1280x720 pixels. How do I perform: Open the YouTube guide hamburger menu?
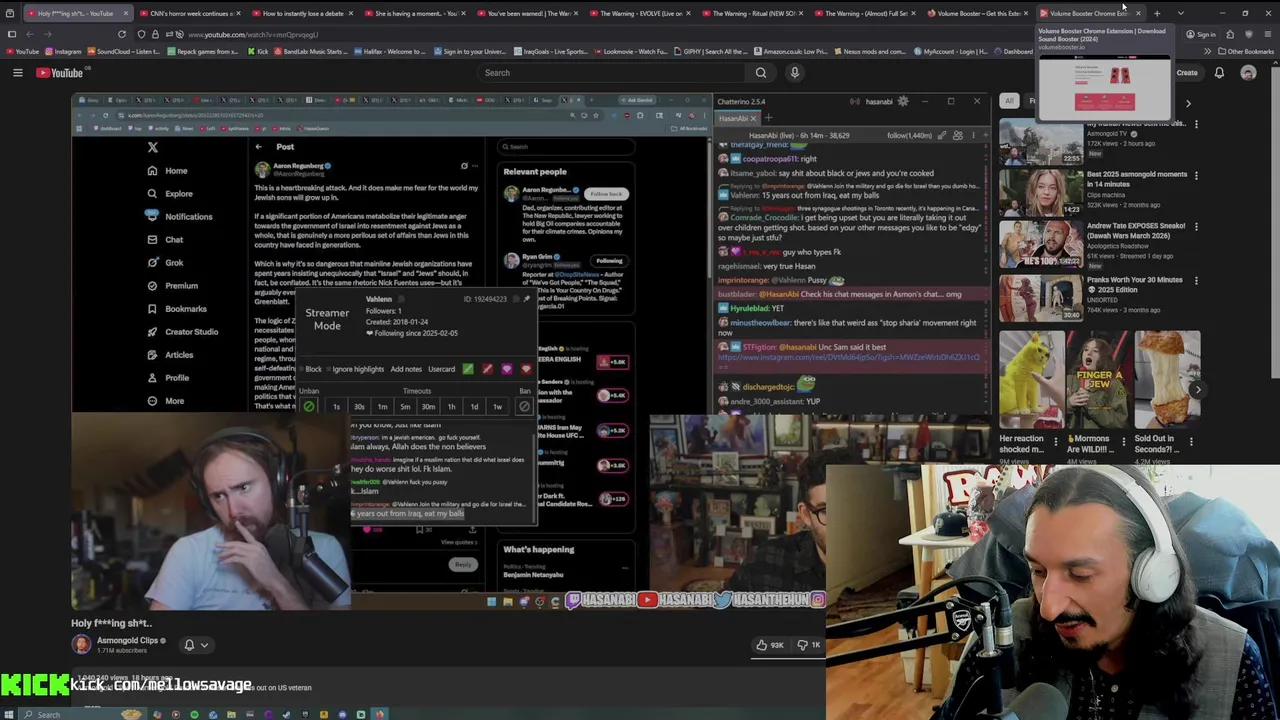pos(17,72)
